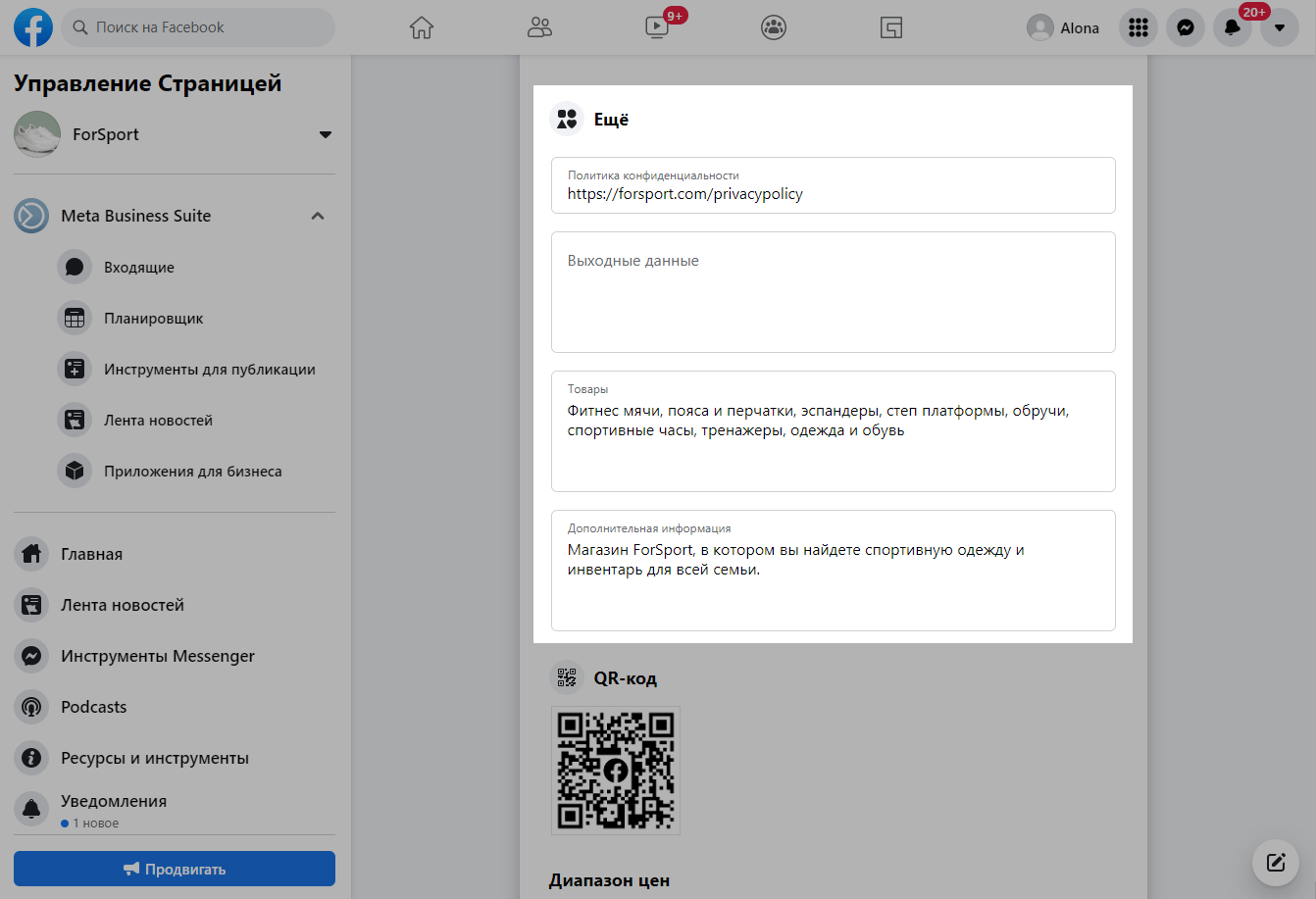Open the Friends icon in top bar
This screenshot has height=899, width=1316.
pyautogui.click(x=539, y=27)
